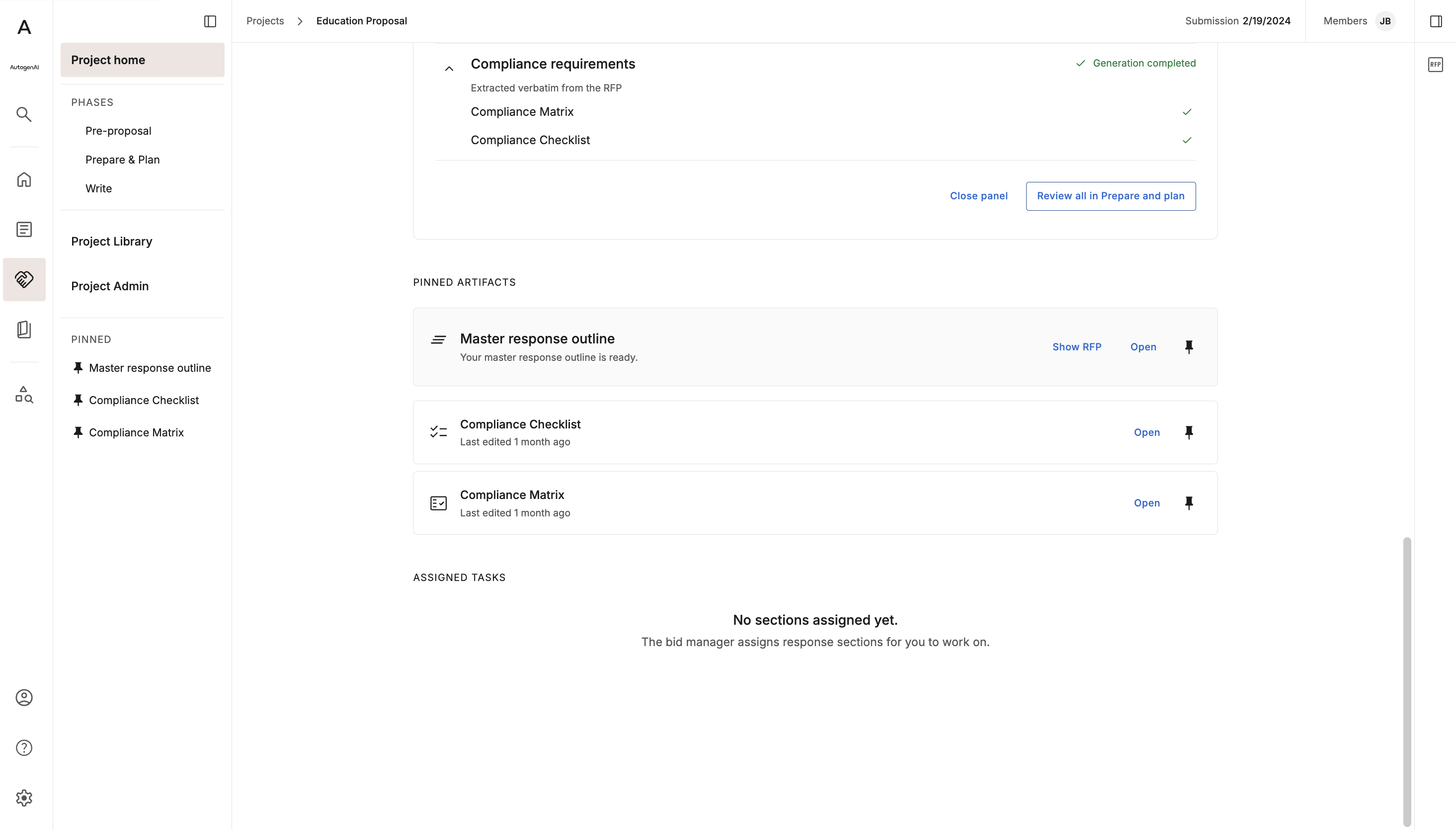This screenshot has height=830, width=1456.
Task: Open the Prepare & Plan phase
Action: (123, 160)
